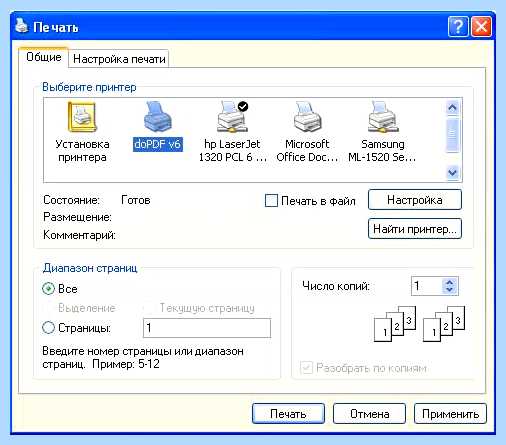The width and height of the screenshot is (506, 445).
Task: Click the printer list scrollbar thumb
Action: tap(452, 134)
